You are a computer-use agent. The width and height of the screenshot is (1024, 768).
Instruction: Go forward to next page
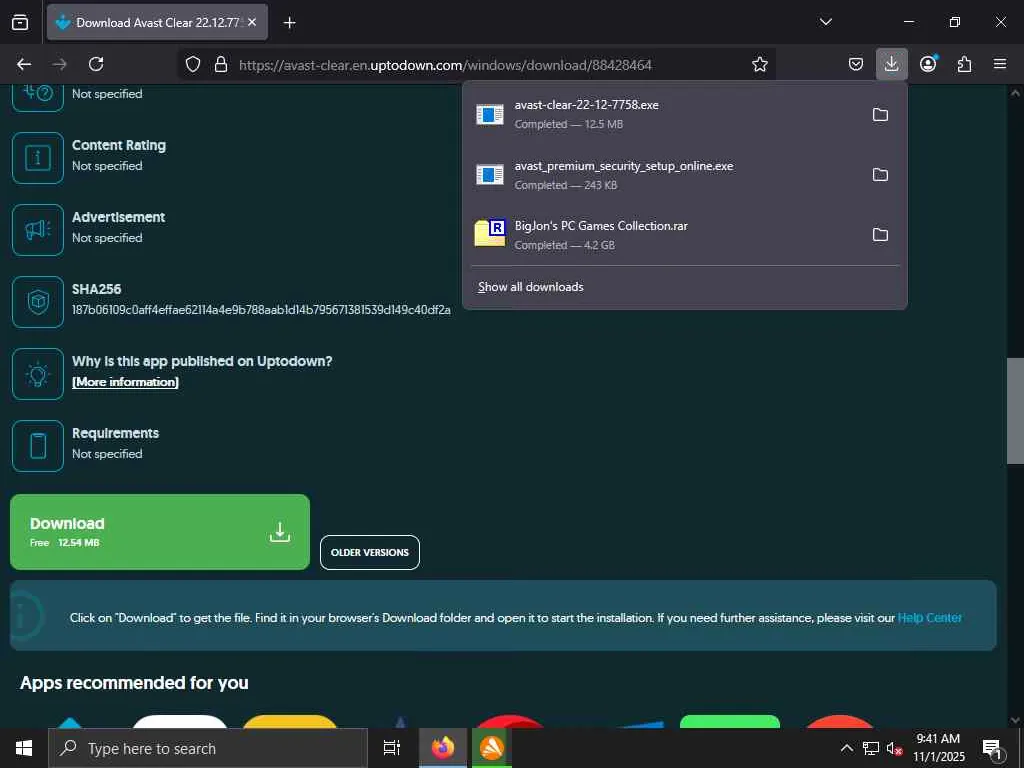[60, 64]
